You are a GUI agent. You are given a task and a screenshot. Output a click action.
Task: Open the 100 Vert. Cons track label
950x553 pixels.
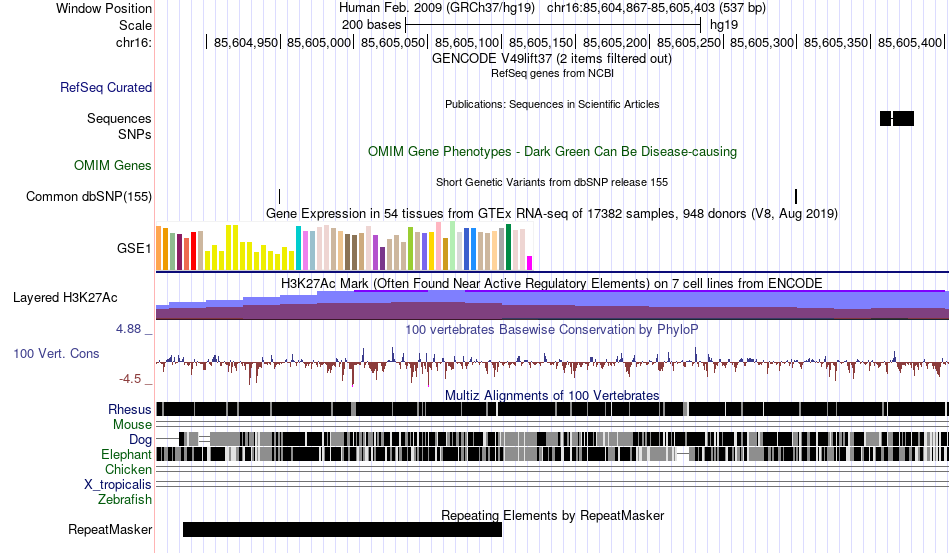56,353
